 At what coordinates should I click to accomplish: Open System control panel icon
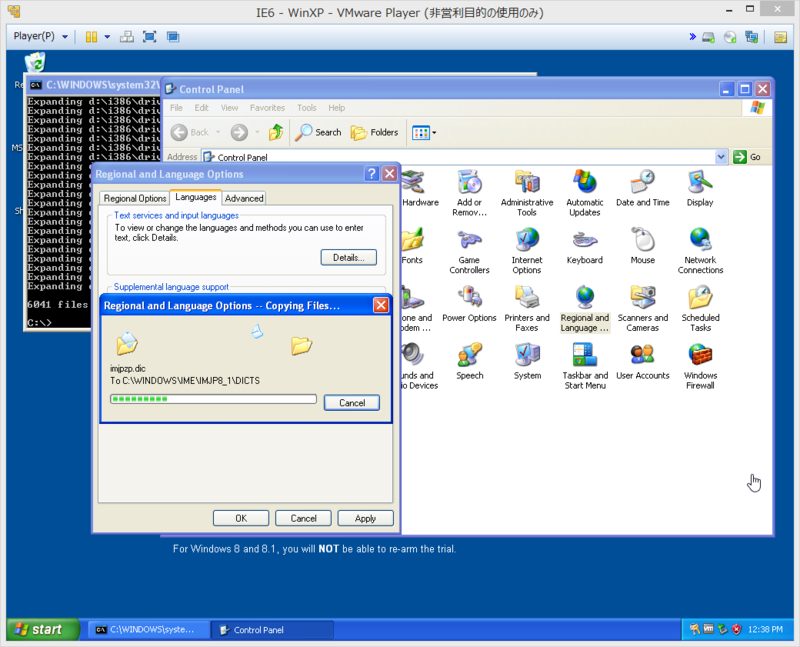click(x=527, y=361)
